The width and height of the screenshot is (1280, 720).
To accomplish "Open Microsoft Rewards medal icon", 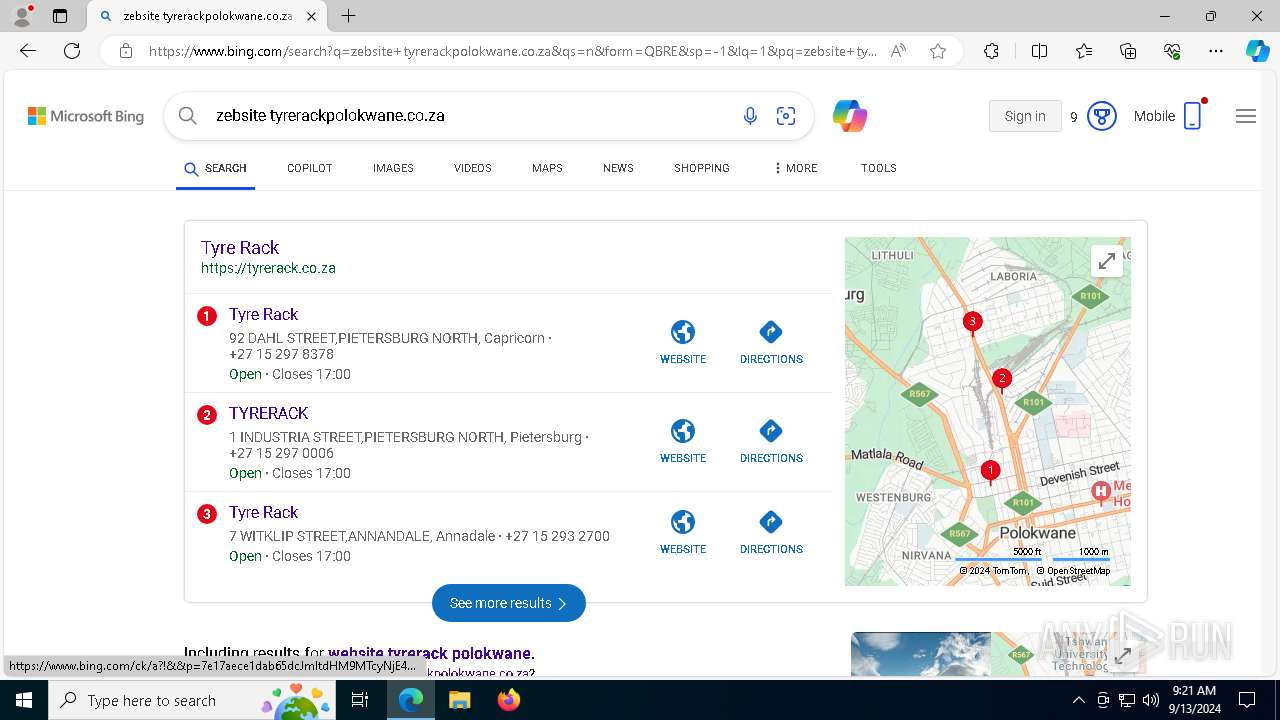I will click(x=1102, y=116).
